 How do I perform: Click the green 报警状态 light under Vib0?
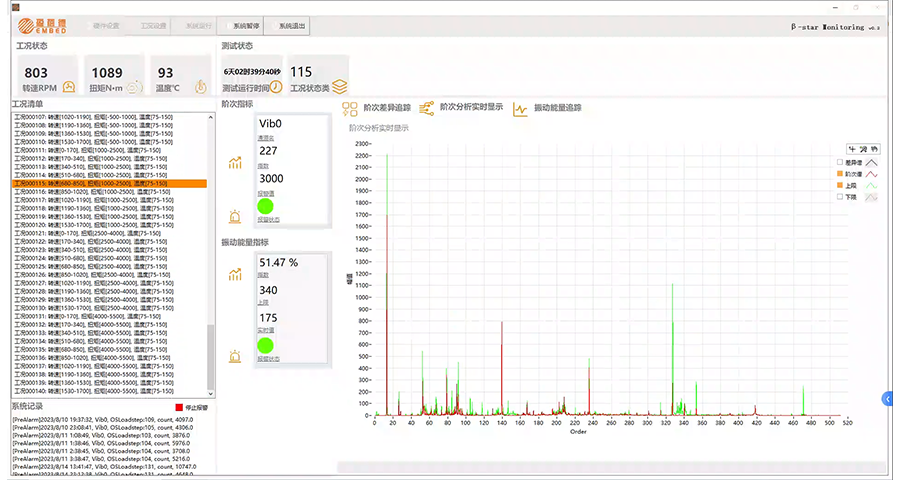click(x=266, y=206)
